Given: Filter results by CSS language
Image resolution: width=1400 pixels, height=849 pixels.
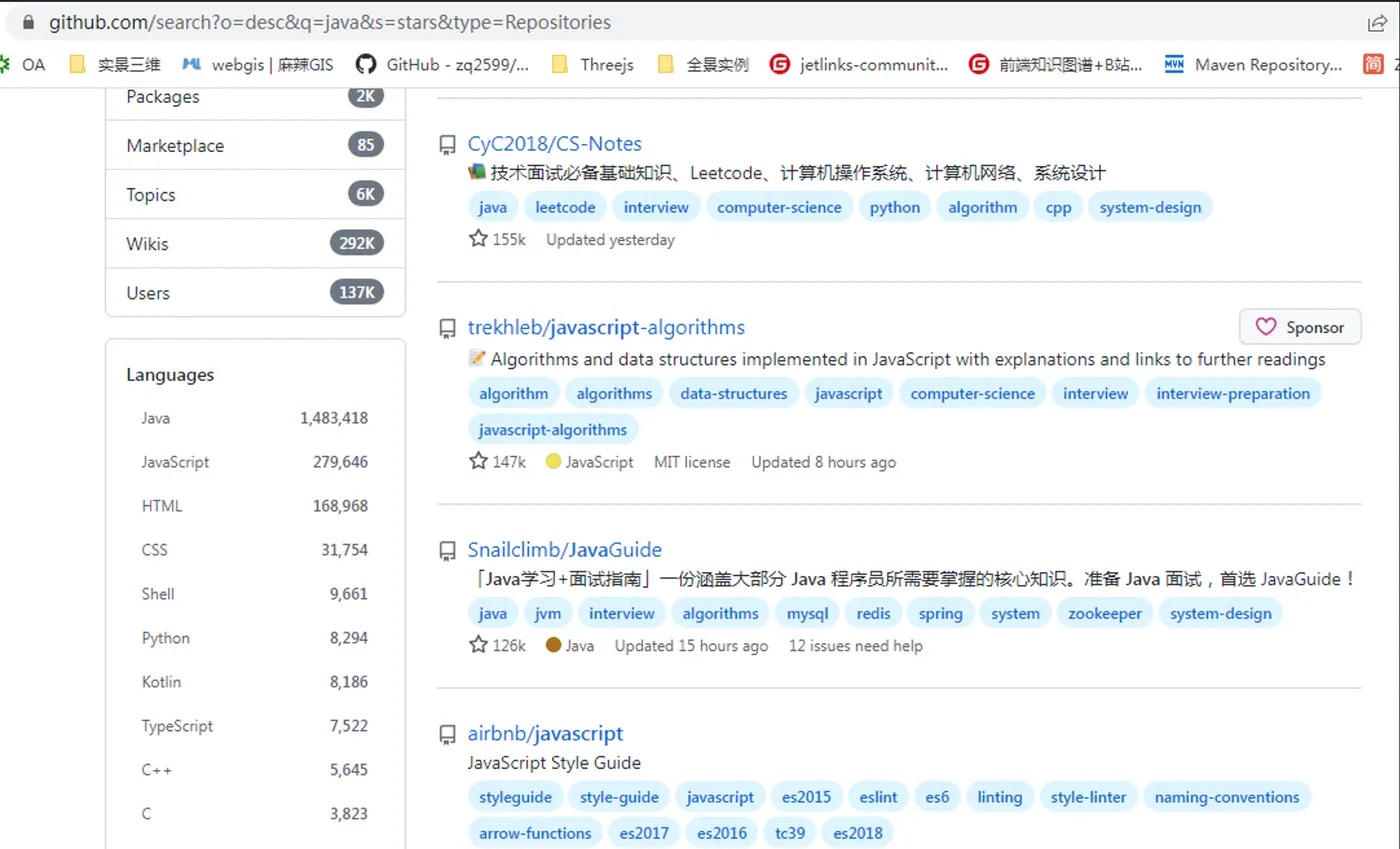Looking at the screenshot, I should point(255,550).
